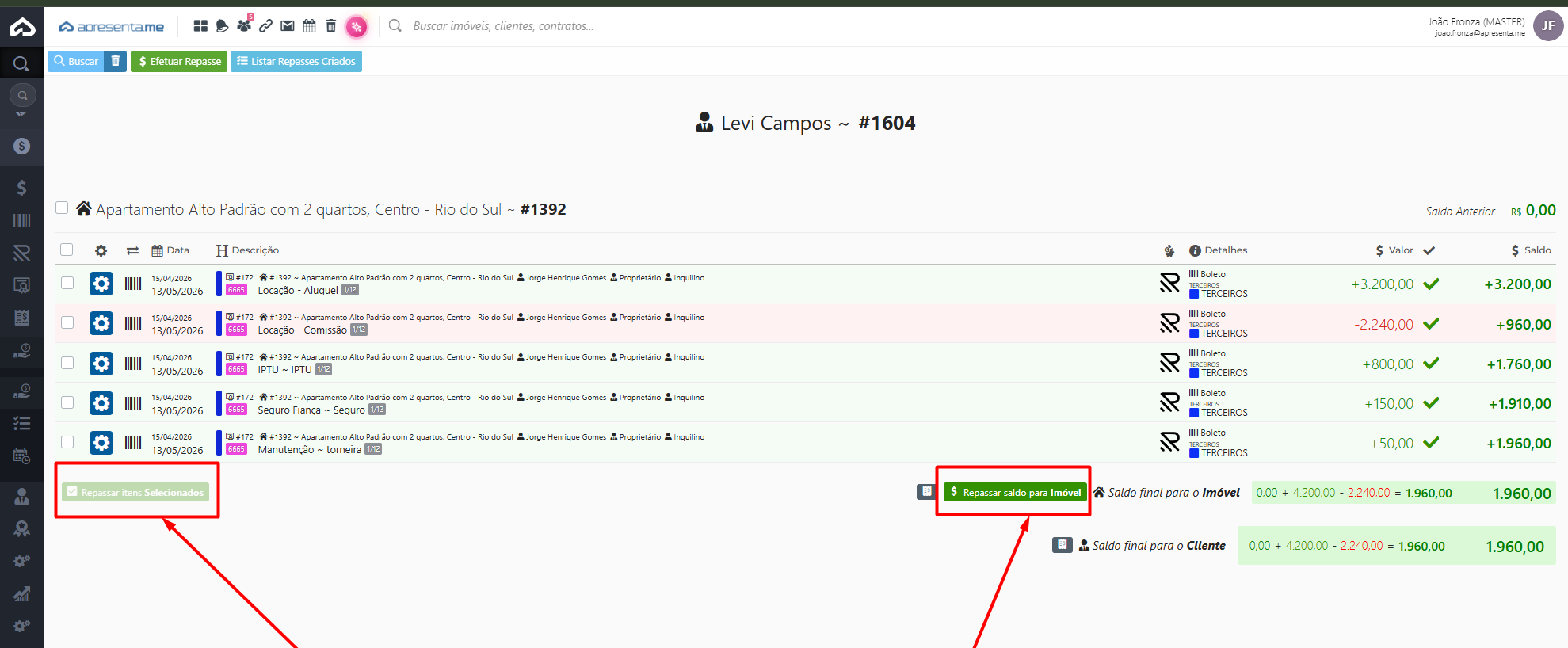The image size is (1568, 648).
Task: Click calculator icon beside Repassar saldo para Imóvel
Action: pos(926,492)
